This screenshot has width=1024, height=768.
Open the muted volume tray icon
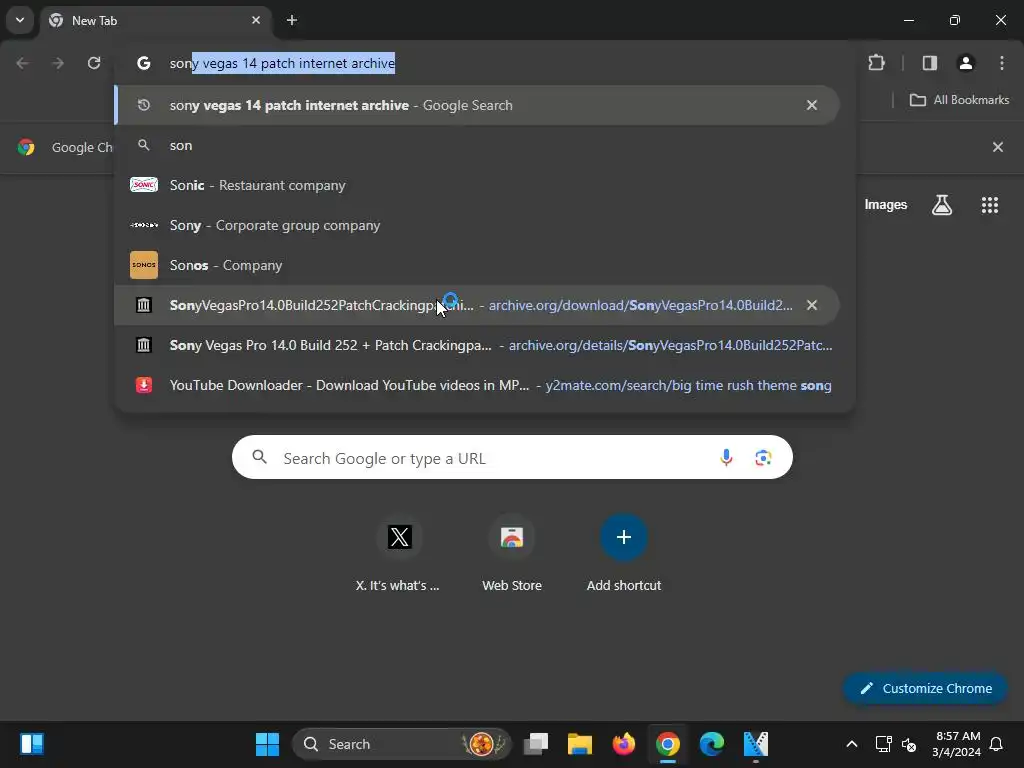click(x=909, y=744)
